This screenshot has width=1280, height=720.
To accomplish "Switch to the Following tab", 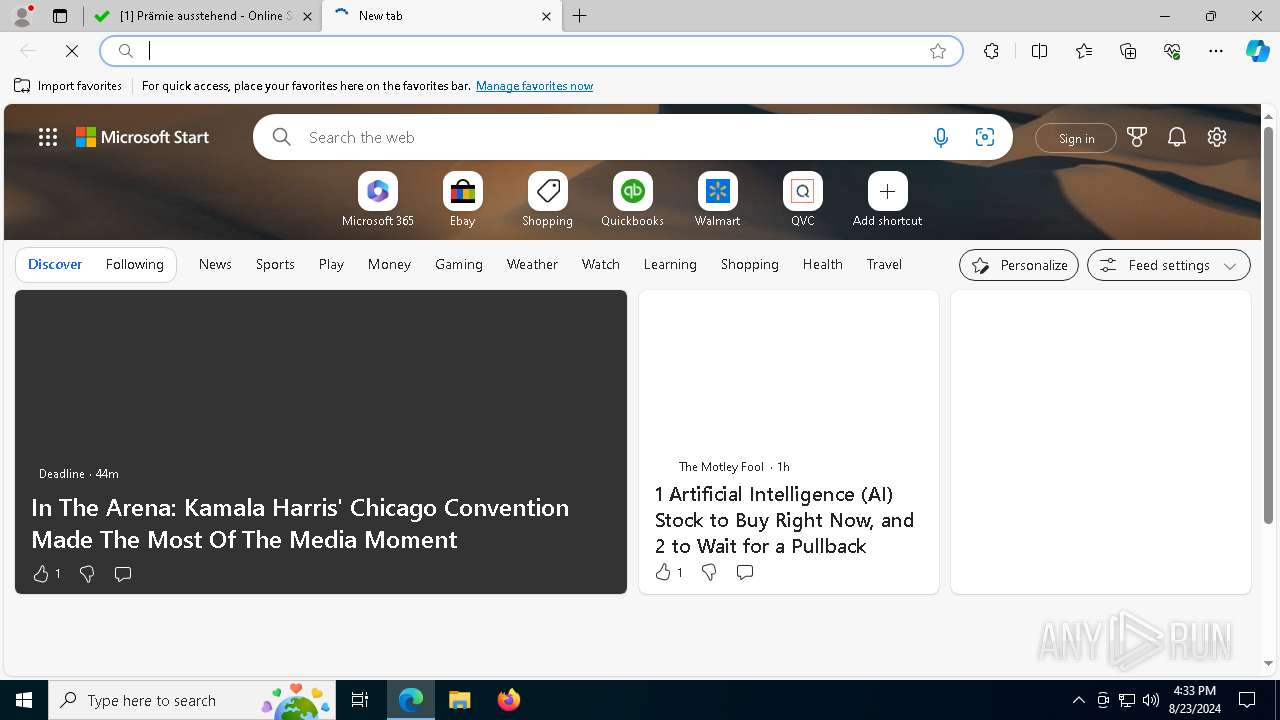I will click(134, 265).
